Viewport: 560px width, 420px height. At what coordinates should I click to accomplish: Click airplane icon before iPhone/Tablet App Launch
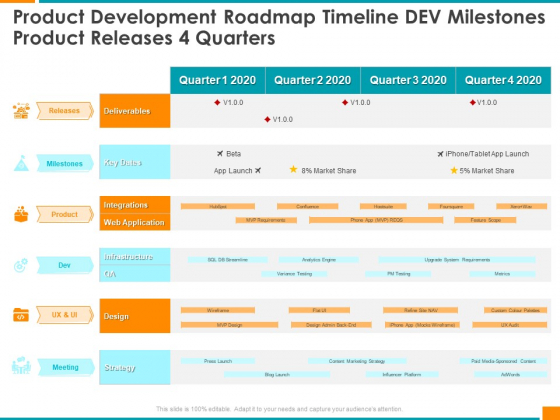pos(440,154)
